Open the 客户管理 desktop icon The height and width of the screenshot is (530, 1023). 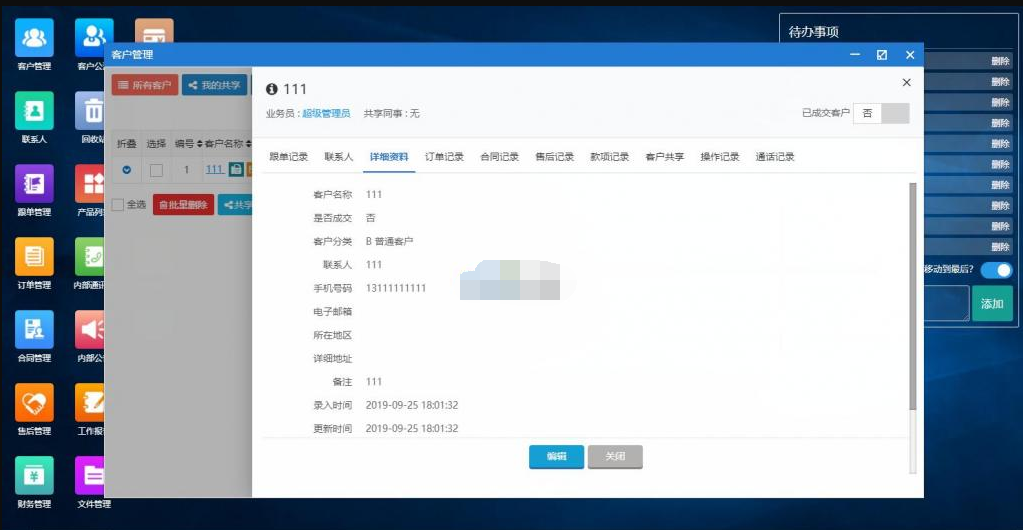pyautogui.click(x=34, y=39)
